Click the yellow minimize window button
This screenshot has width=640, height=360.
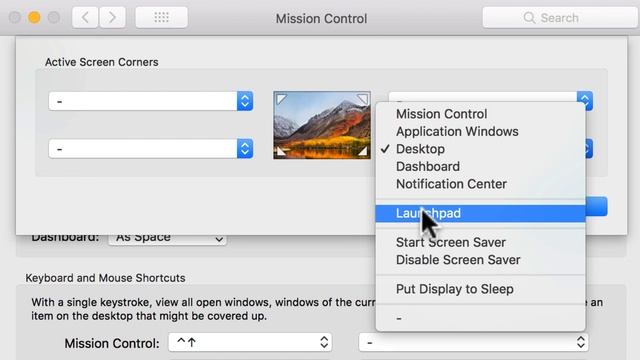(x=34, y=18)
